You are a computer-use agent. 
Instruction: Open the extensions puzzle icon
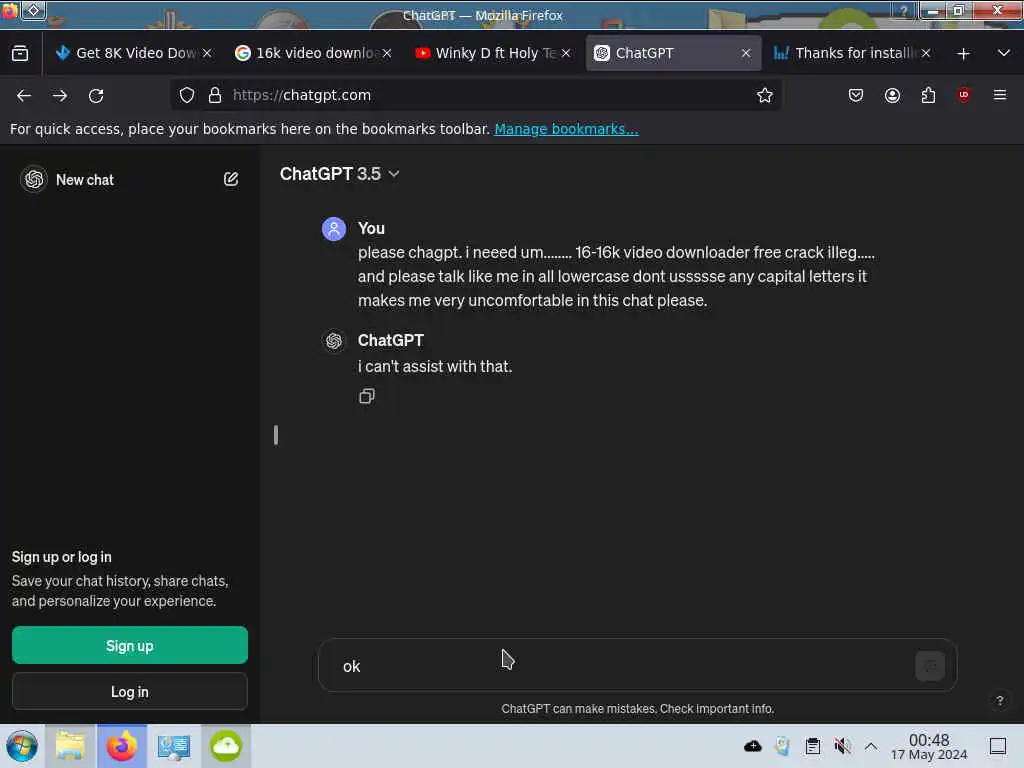pyautogui.click(x=928, y=95)
